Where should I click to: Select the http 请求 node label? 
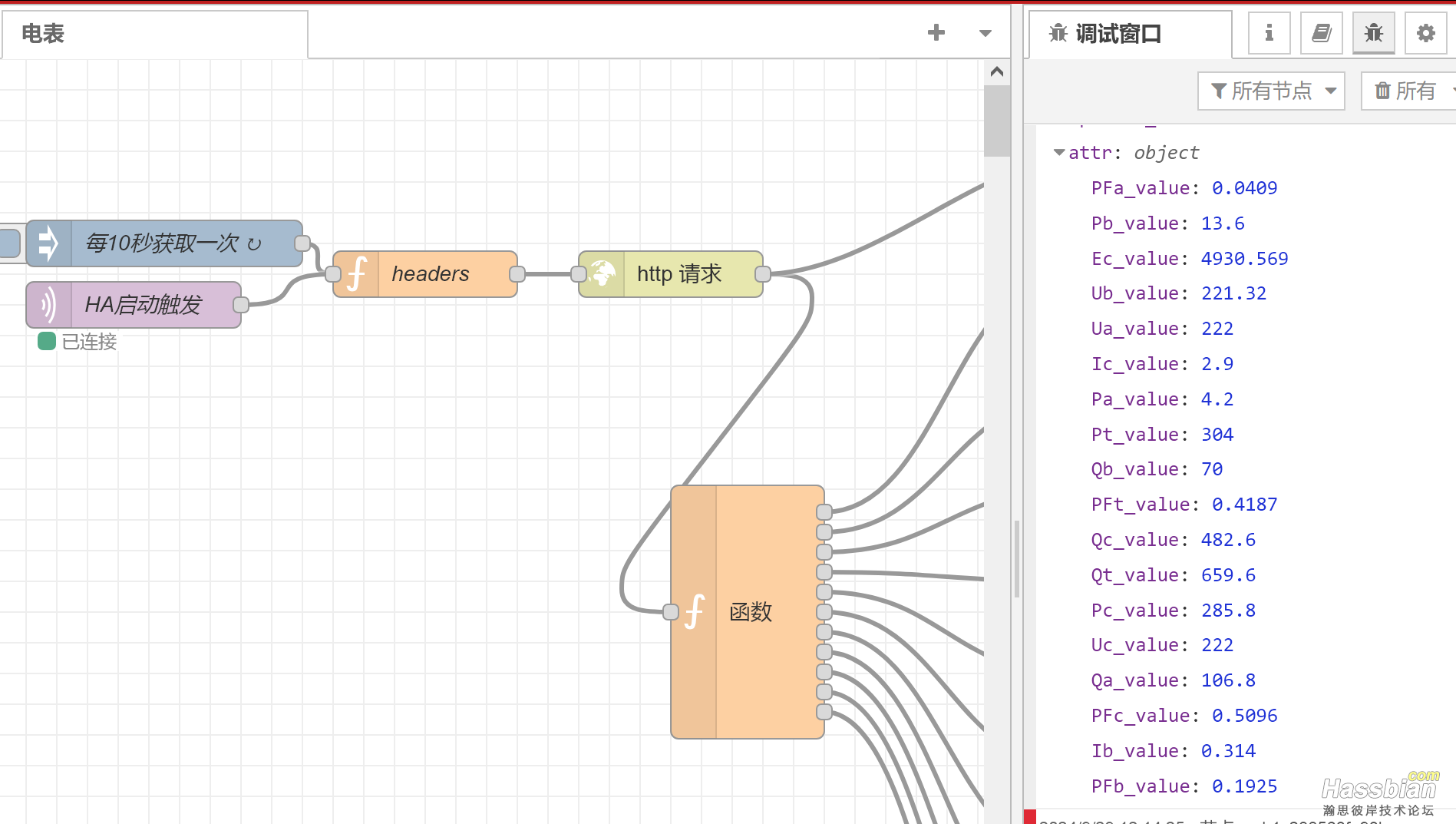[679, 274]
